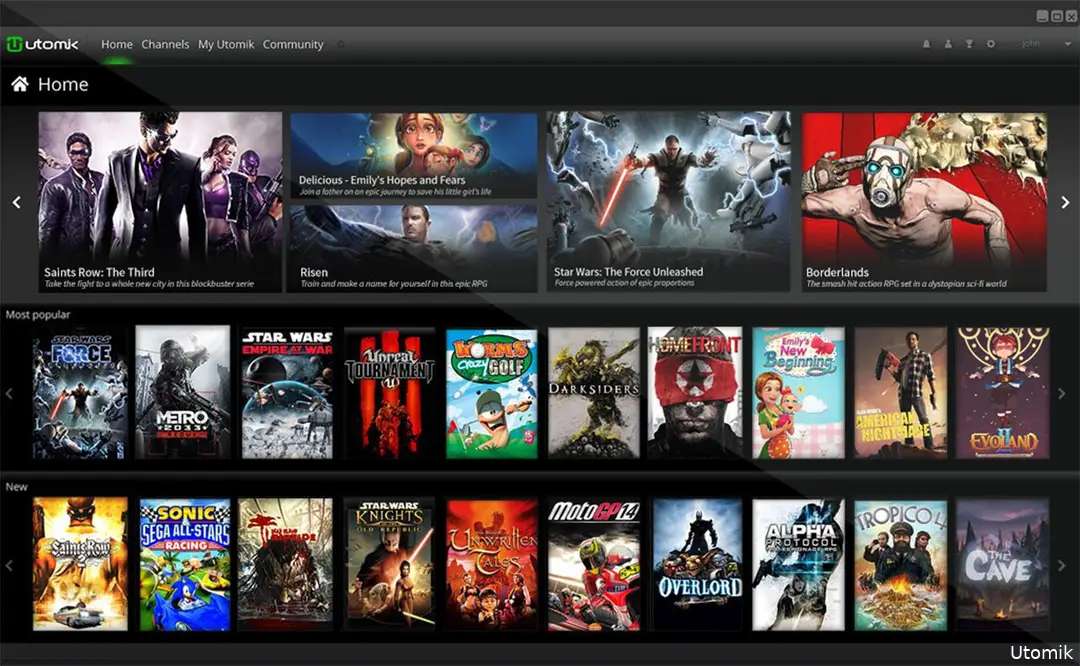This screenshot has height=666, width=1080.
Task: Open Knights of the Old Republic cover
Action: (x=389, y=565)
